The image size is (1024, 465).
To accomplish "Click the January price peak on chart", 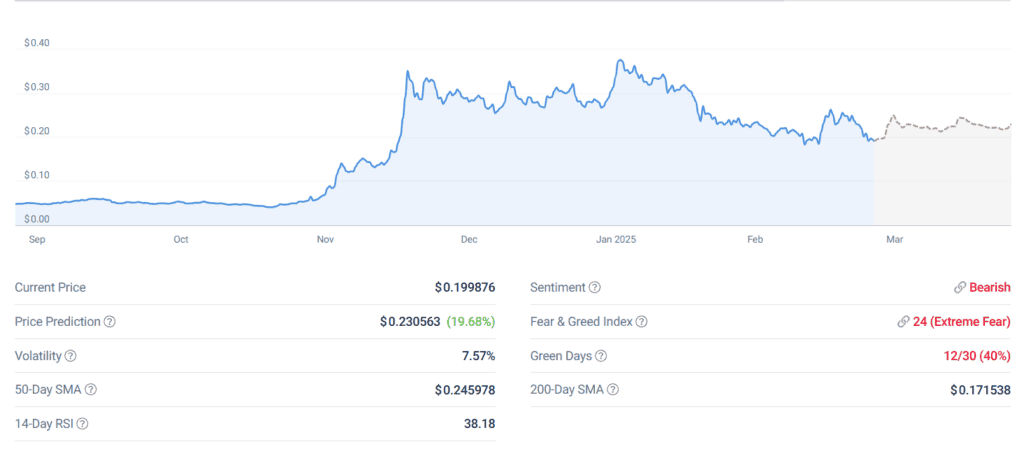I will pyautogui.click(x=619, y=61).
